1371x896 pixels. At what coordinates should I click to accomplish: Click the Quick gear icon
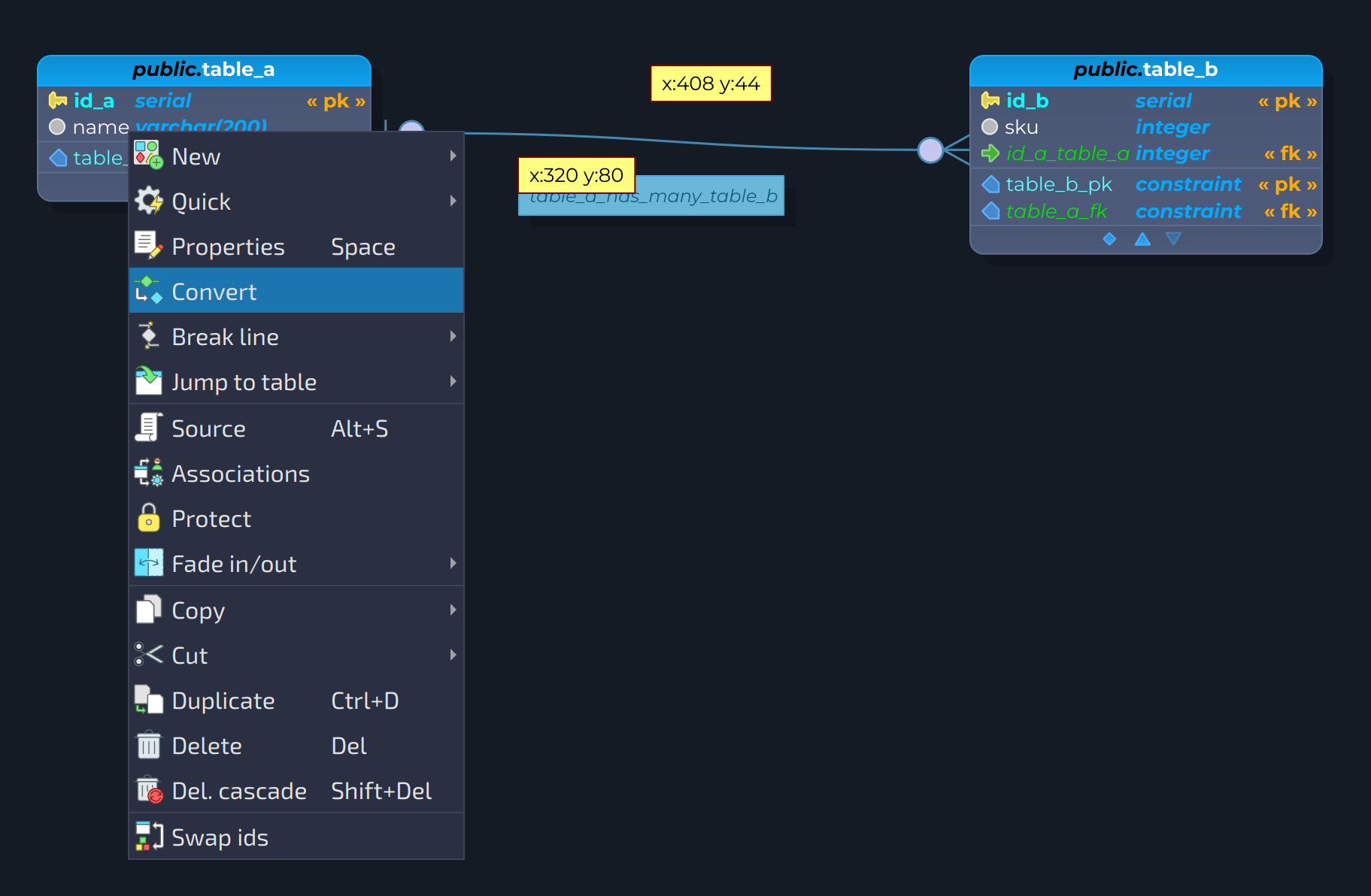click(x=148, y=201)
